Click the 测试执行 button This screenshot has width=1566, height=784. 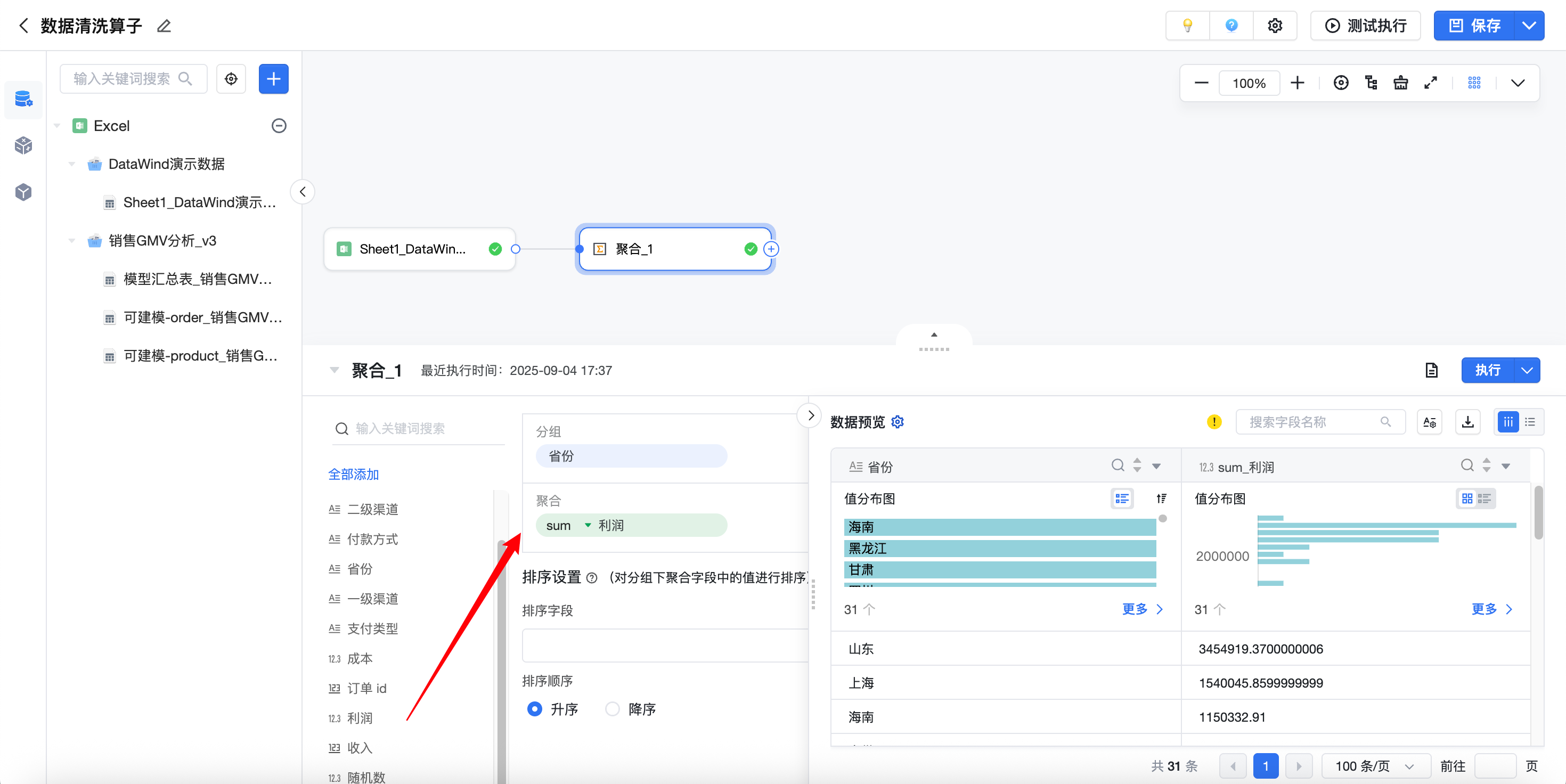pos(1365,26)
